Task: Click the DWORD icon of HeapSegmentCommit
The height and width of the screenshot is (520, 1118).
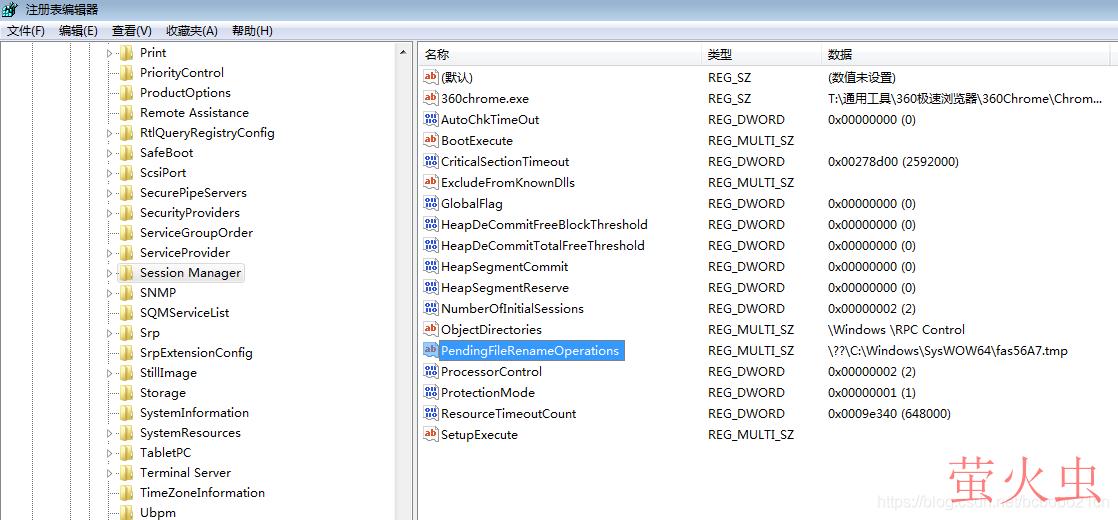Action: pyautogui.click(x=431, y=266)
